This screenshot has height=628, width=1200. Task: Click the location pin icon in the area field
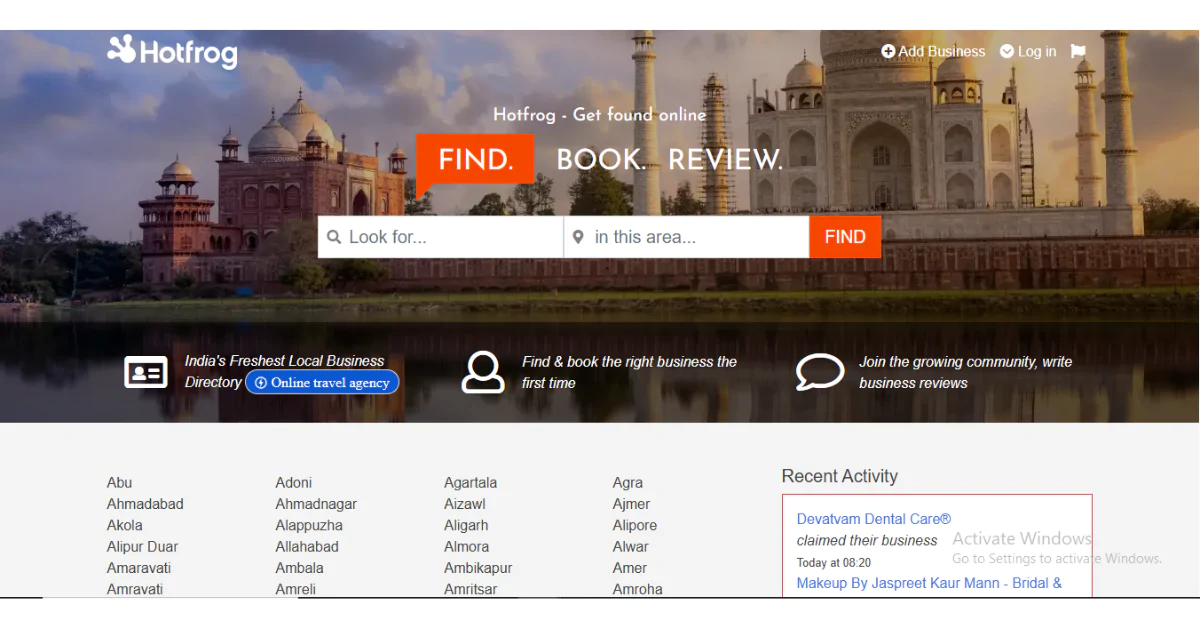point(578,237)
